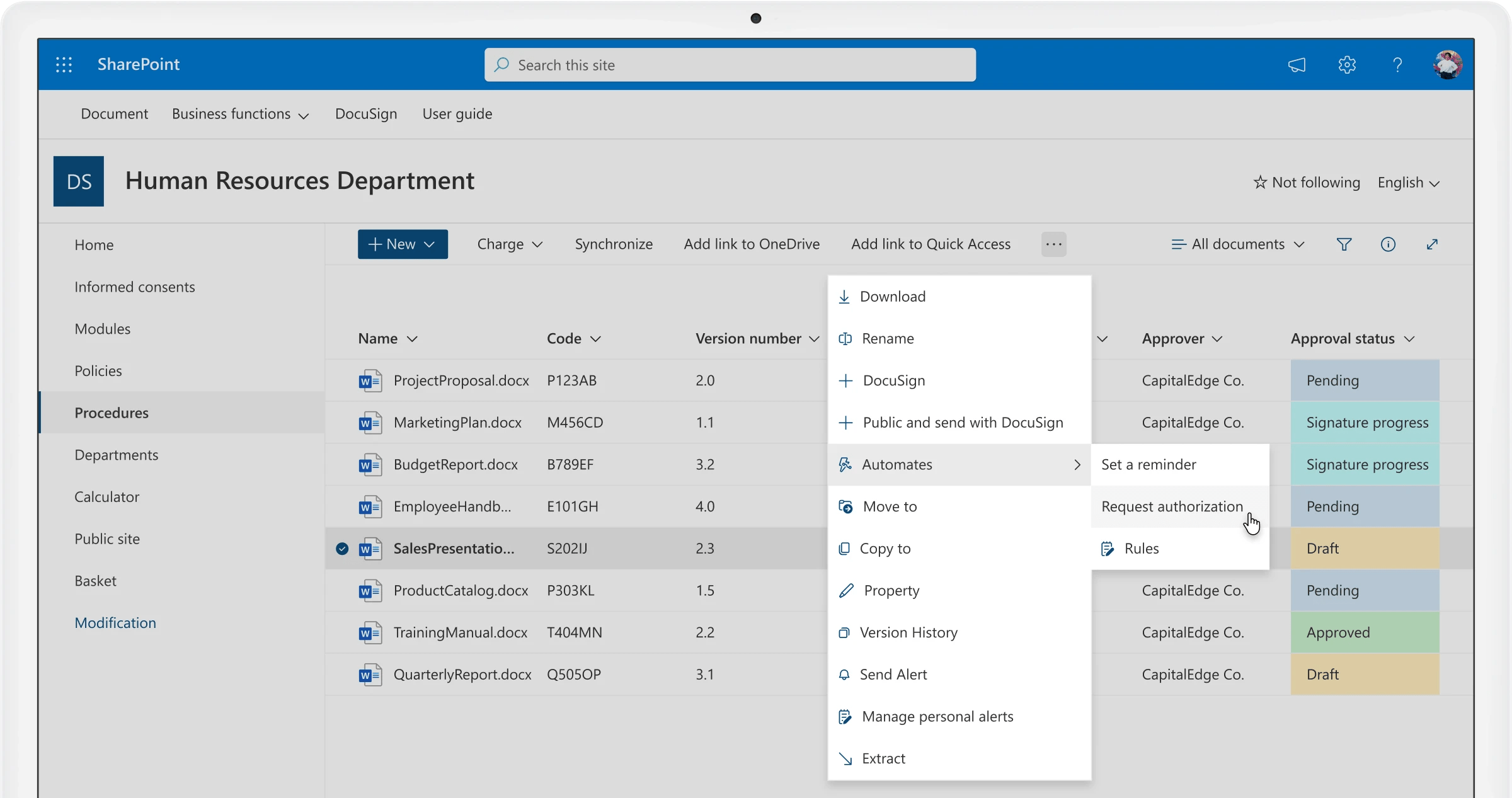
Task: Open the Procedures section in sidebar
Action: [111, 413]
